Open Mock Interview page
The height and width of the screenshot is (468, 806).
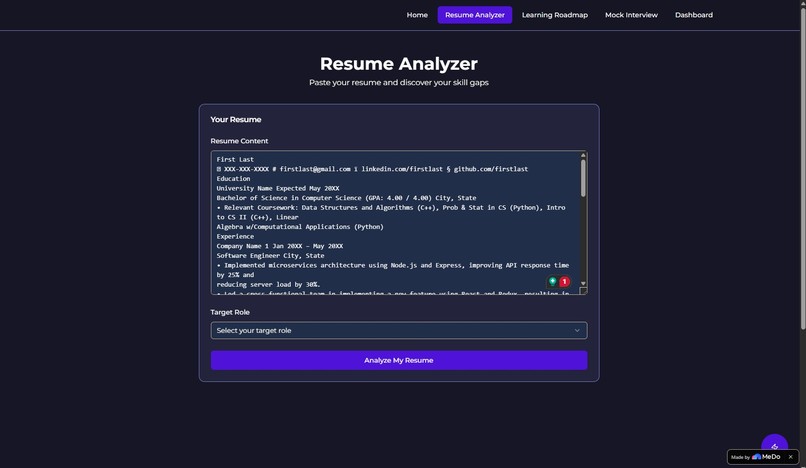click(x=631, y=15)
